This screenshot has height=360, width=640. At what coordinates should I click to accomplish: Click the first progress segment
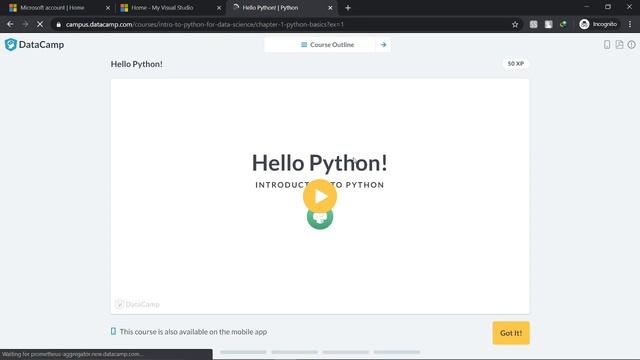pyautogui.click(x=243, y=352)
